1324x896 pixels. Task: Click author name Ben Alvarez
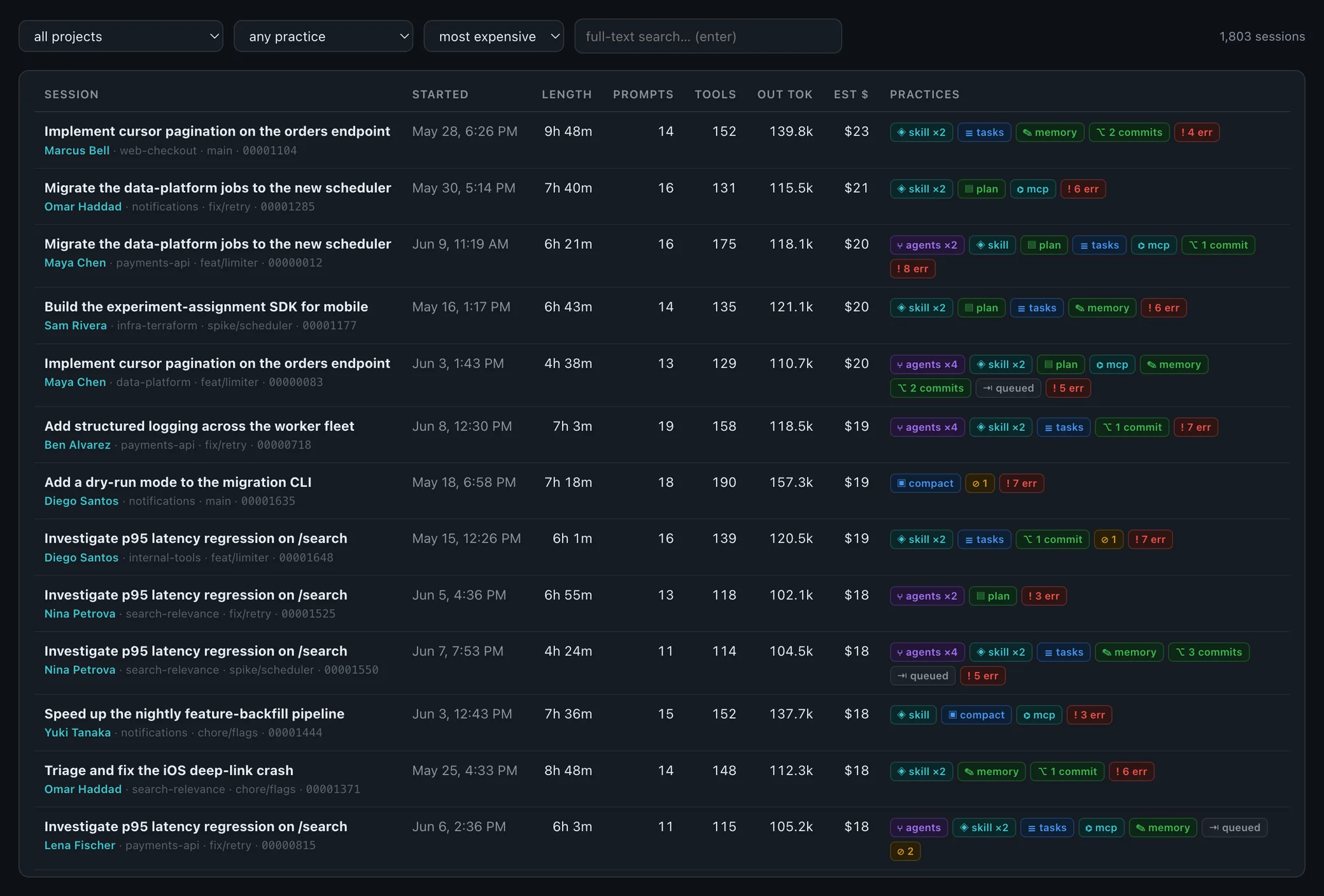(x=78, y=445)
